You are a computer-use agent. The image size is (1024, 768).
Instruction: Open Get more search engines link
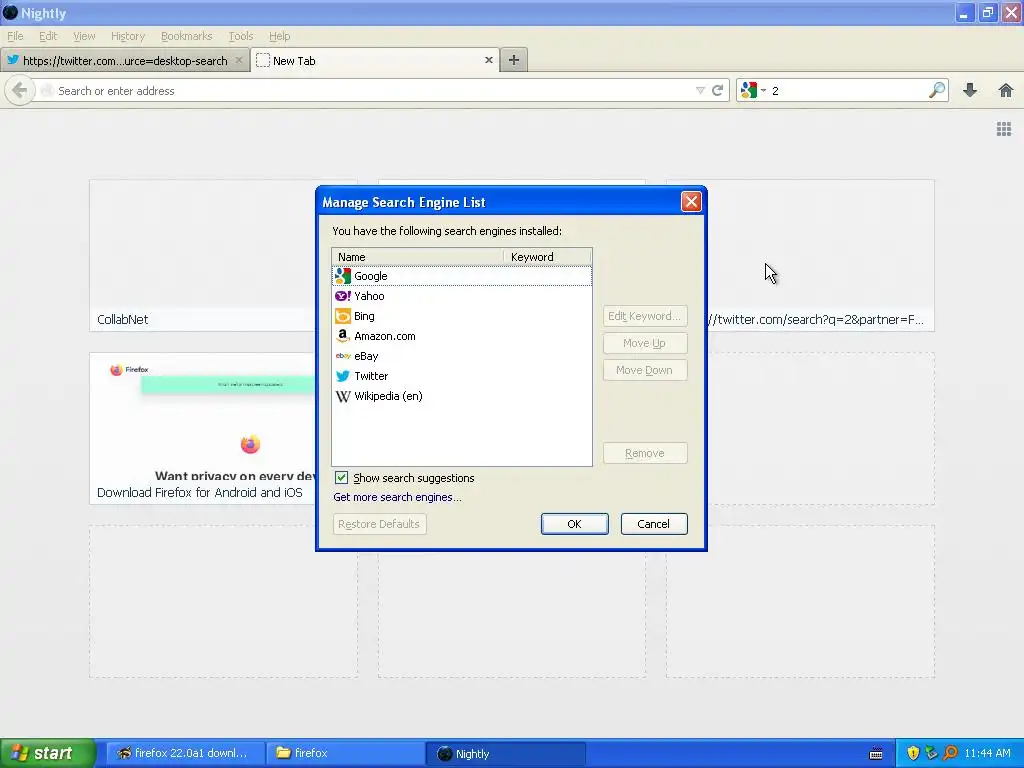point(397,497)
